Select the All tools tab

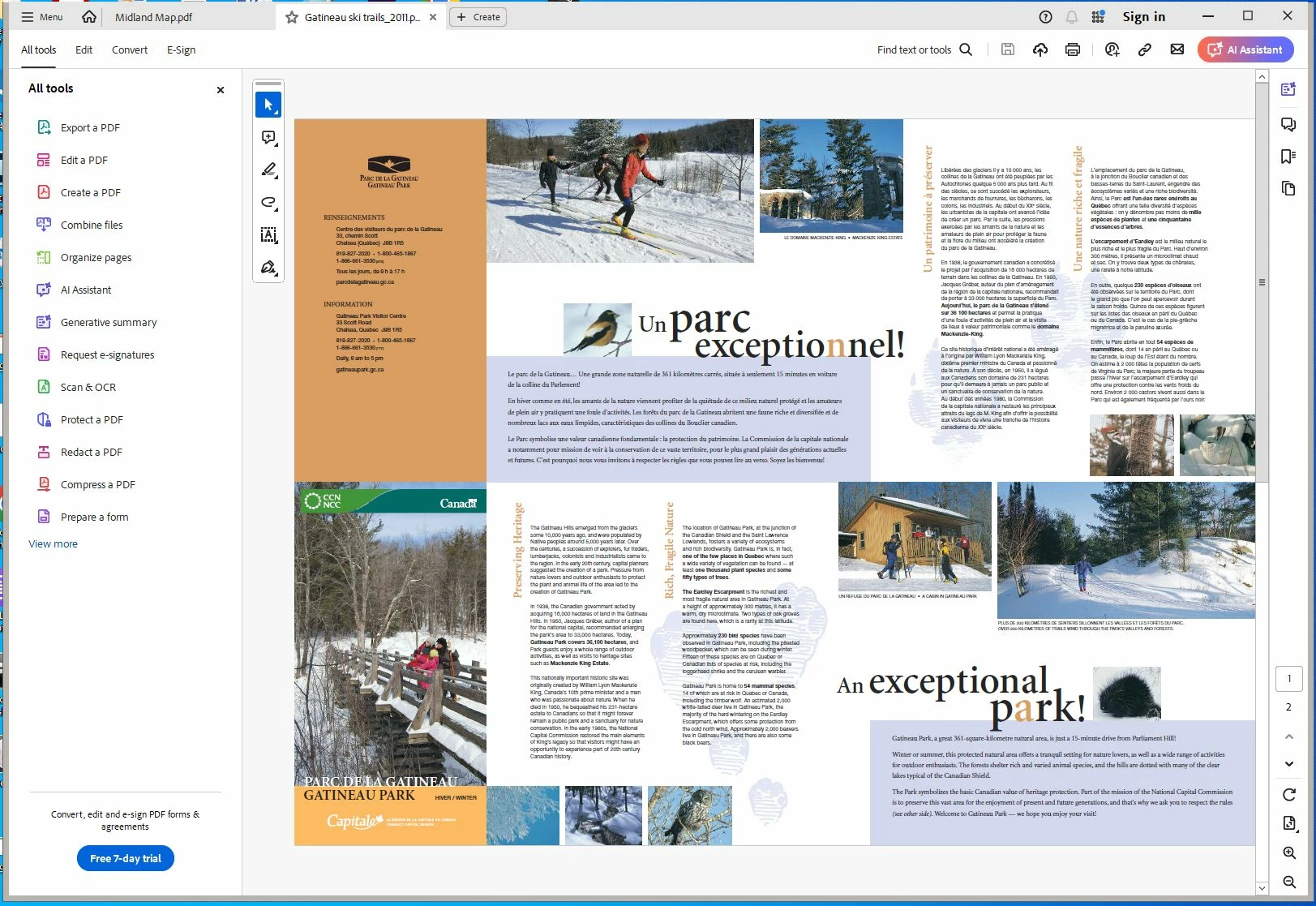pos(38,49)
